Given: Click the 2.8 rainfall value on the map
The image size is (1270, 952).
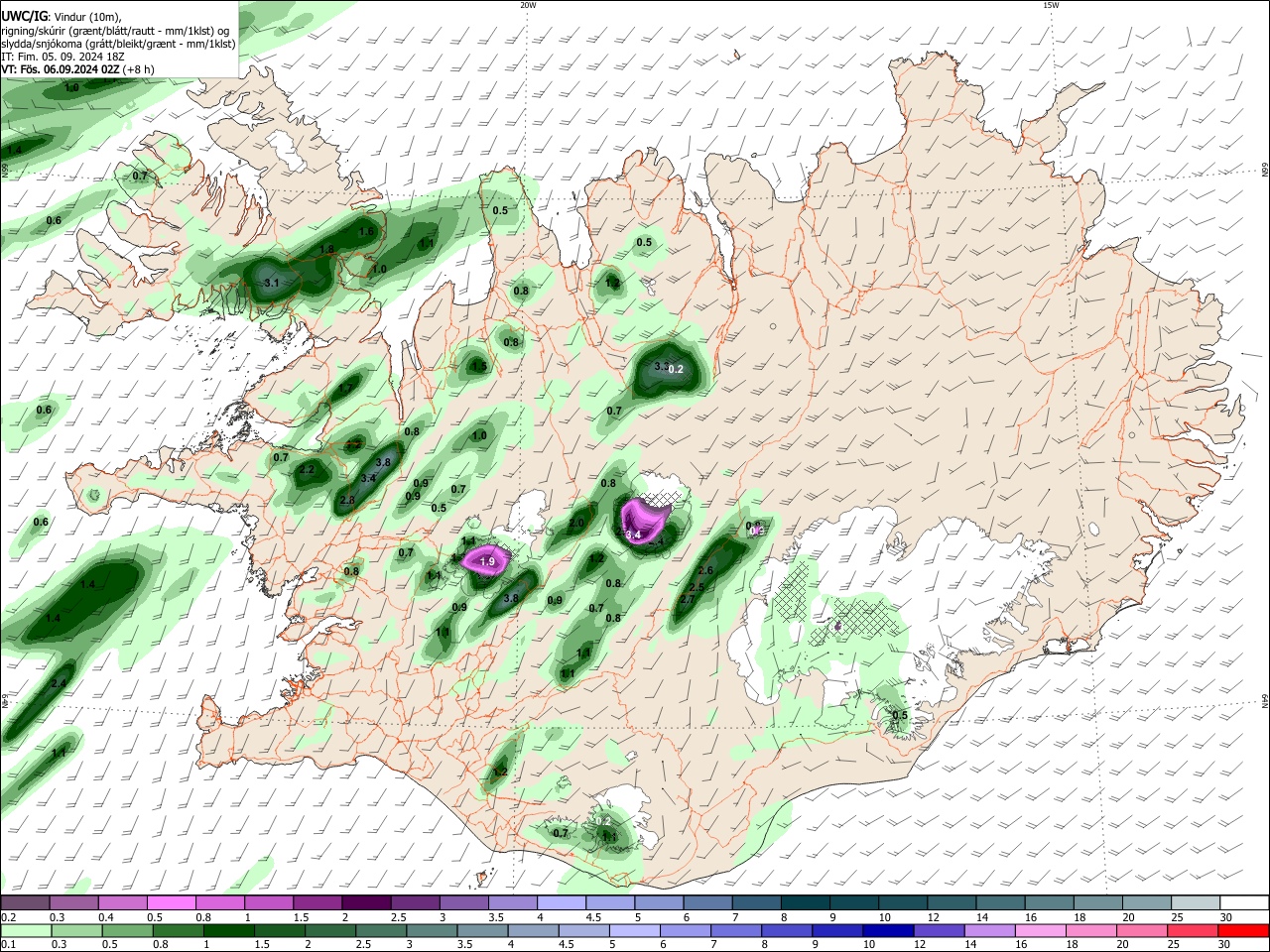Looking at the screenshot, I should click(x=347, y=501).
